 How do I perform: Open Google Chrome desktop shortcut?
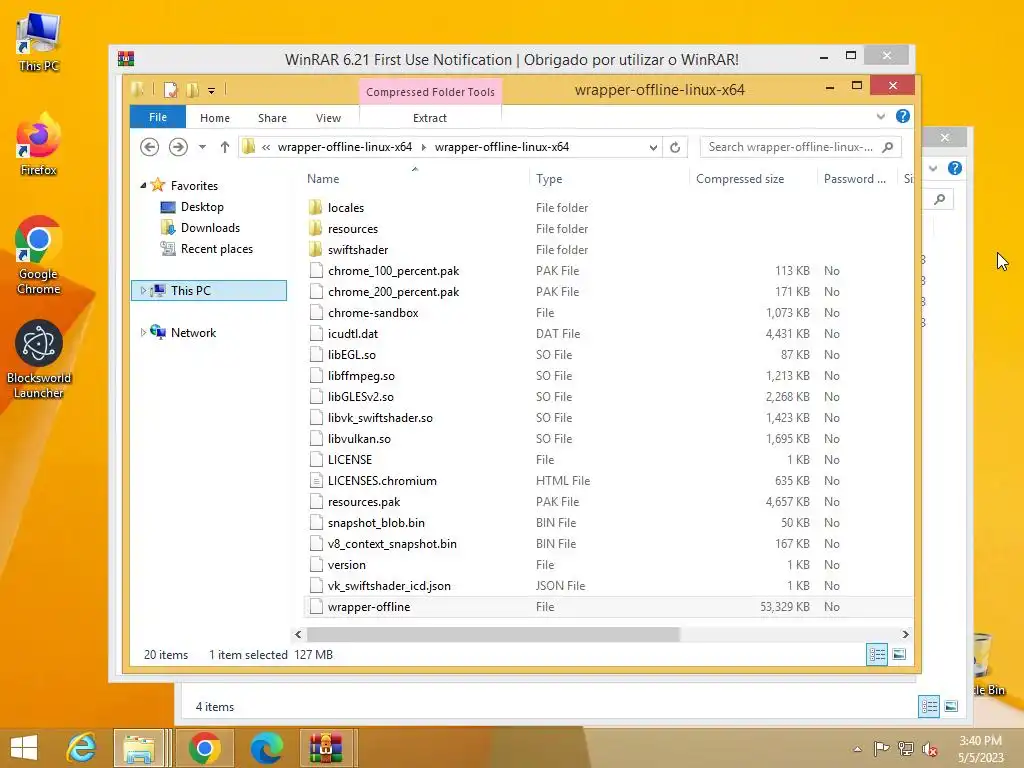(x=39, y=255)
